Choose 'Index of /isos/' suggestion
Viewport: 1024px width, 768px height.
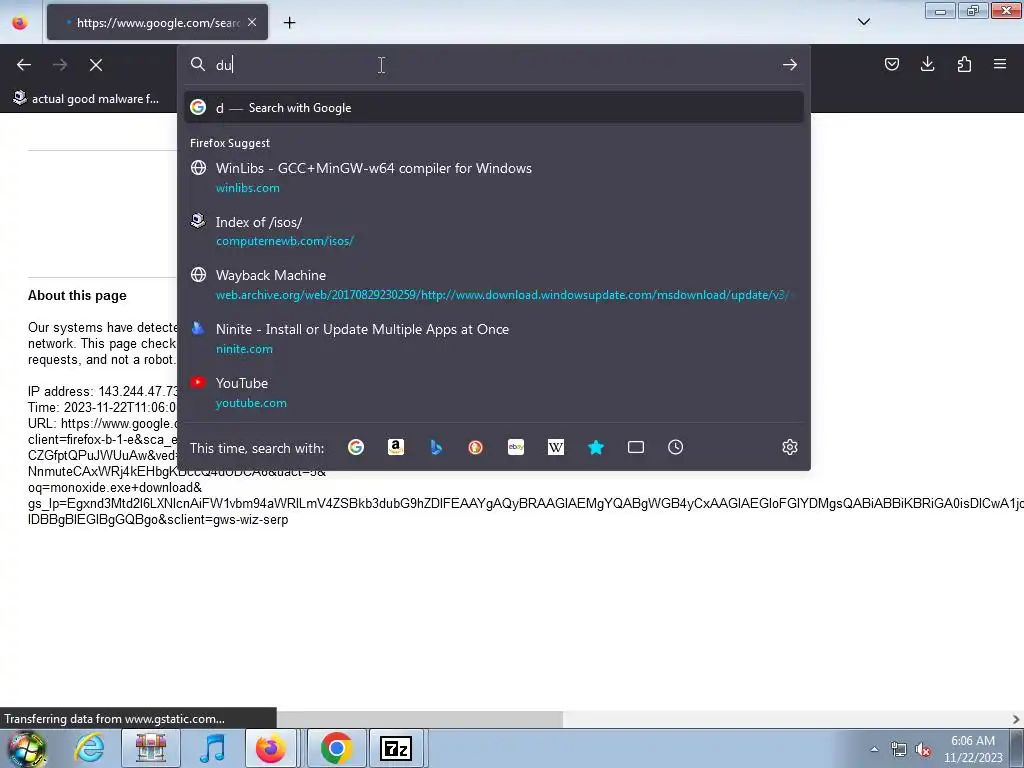point(494,231)
